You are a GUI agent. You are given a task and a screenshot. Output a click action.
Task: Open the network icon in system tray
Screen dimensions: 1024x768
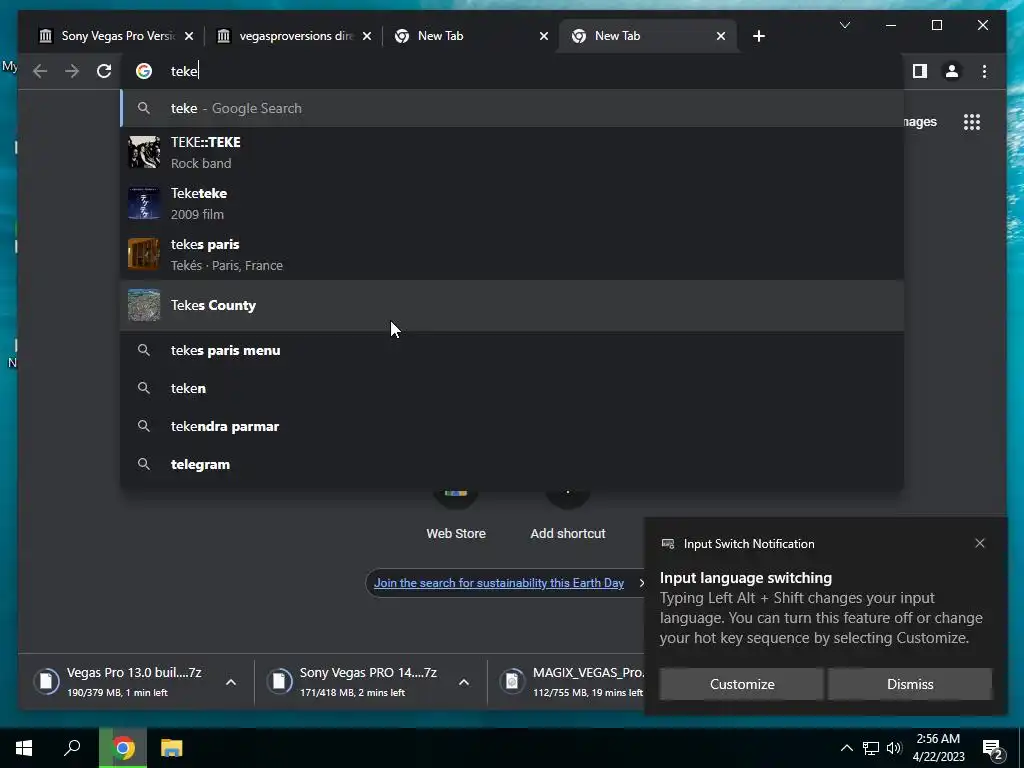(871, 748)
